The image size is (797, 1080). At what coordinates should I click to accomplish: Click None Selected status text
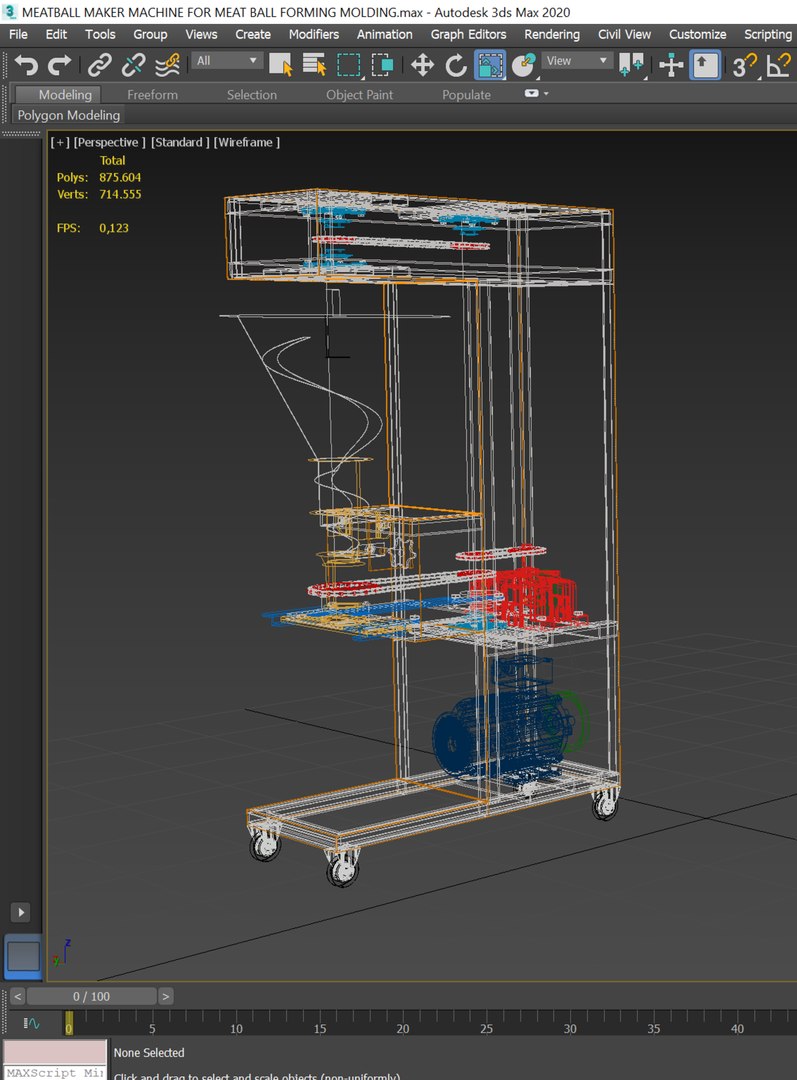point(149,1052)
